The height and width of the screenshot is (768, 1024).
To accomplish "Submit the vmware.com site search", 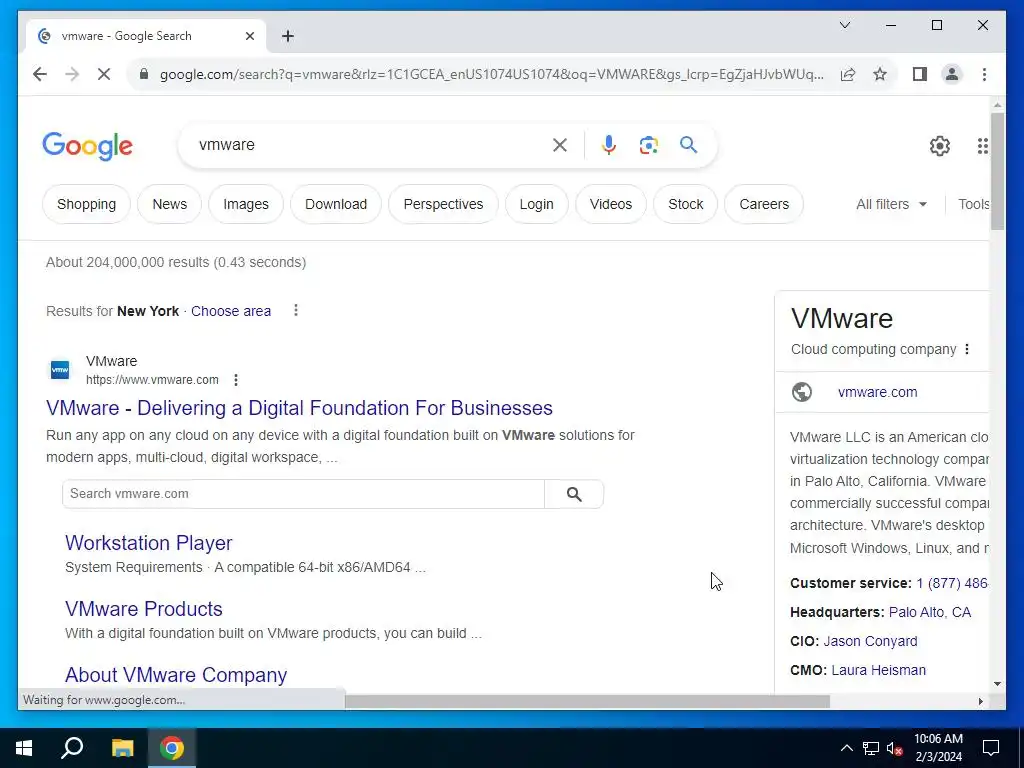I will click(574, 494).
